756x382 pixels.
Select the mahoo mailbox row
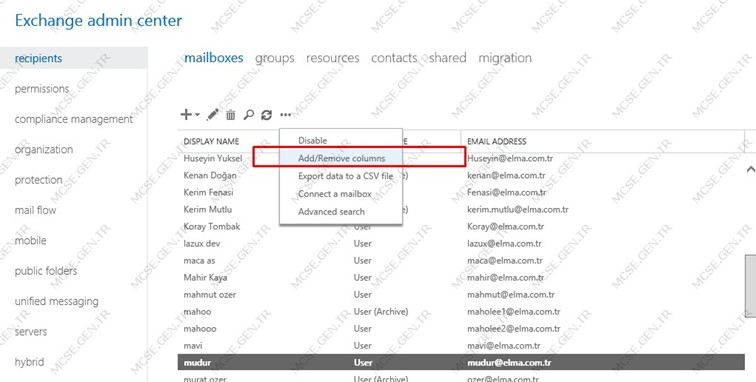coord(461,312)
